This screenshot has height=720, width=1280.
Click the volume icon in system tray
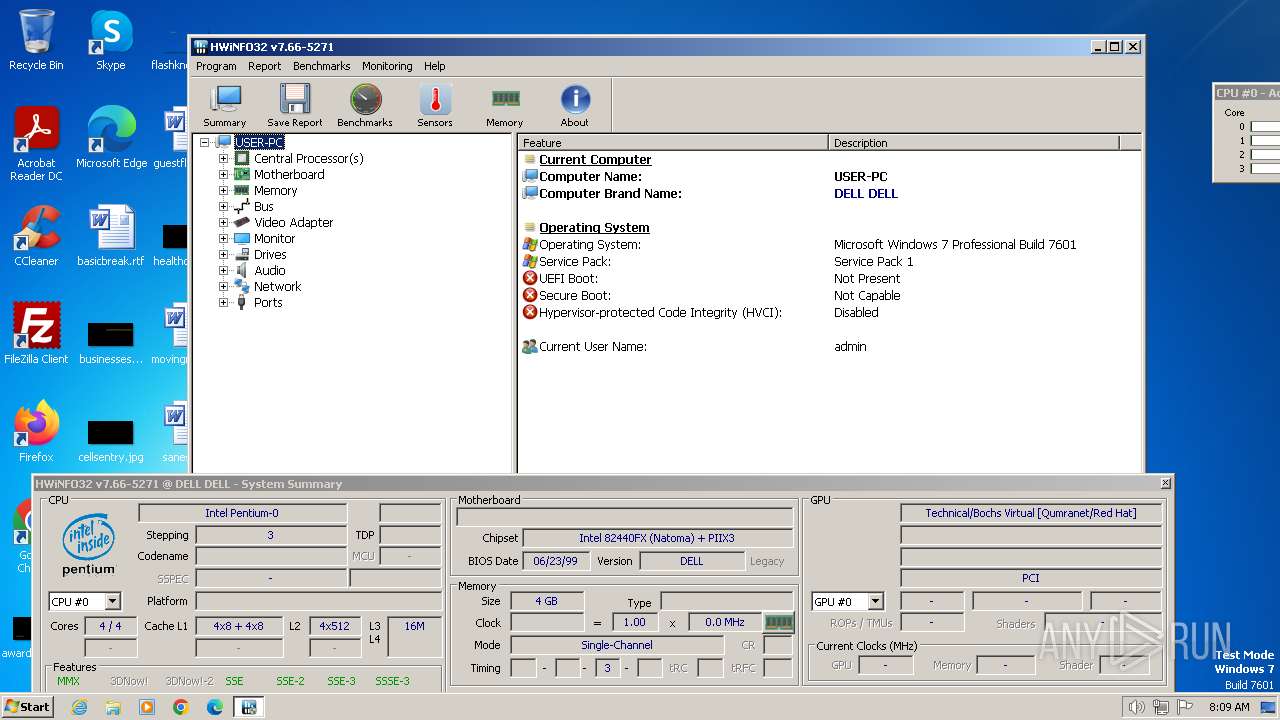point(1137,707)
